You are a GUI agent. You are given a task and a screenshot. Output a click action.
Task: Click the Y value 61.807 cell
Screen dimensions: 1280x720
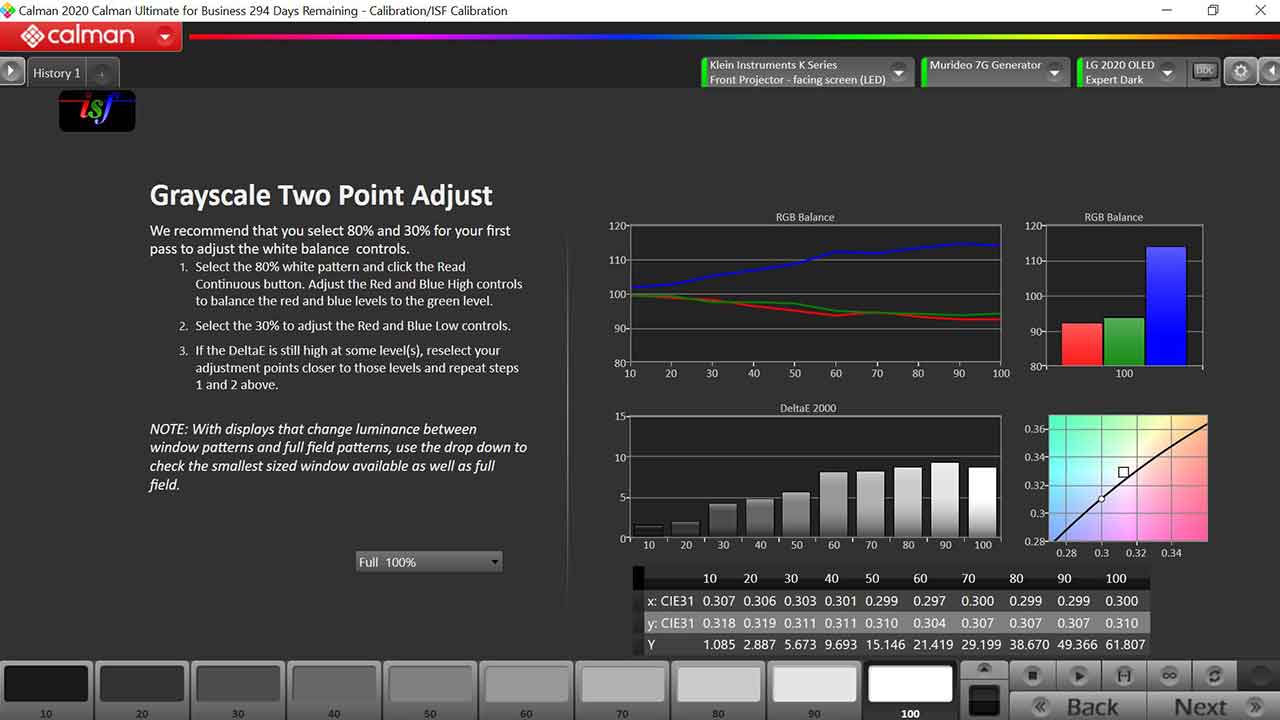pos(1124,645)
